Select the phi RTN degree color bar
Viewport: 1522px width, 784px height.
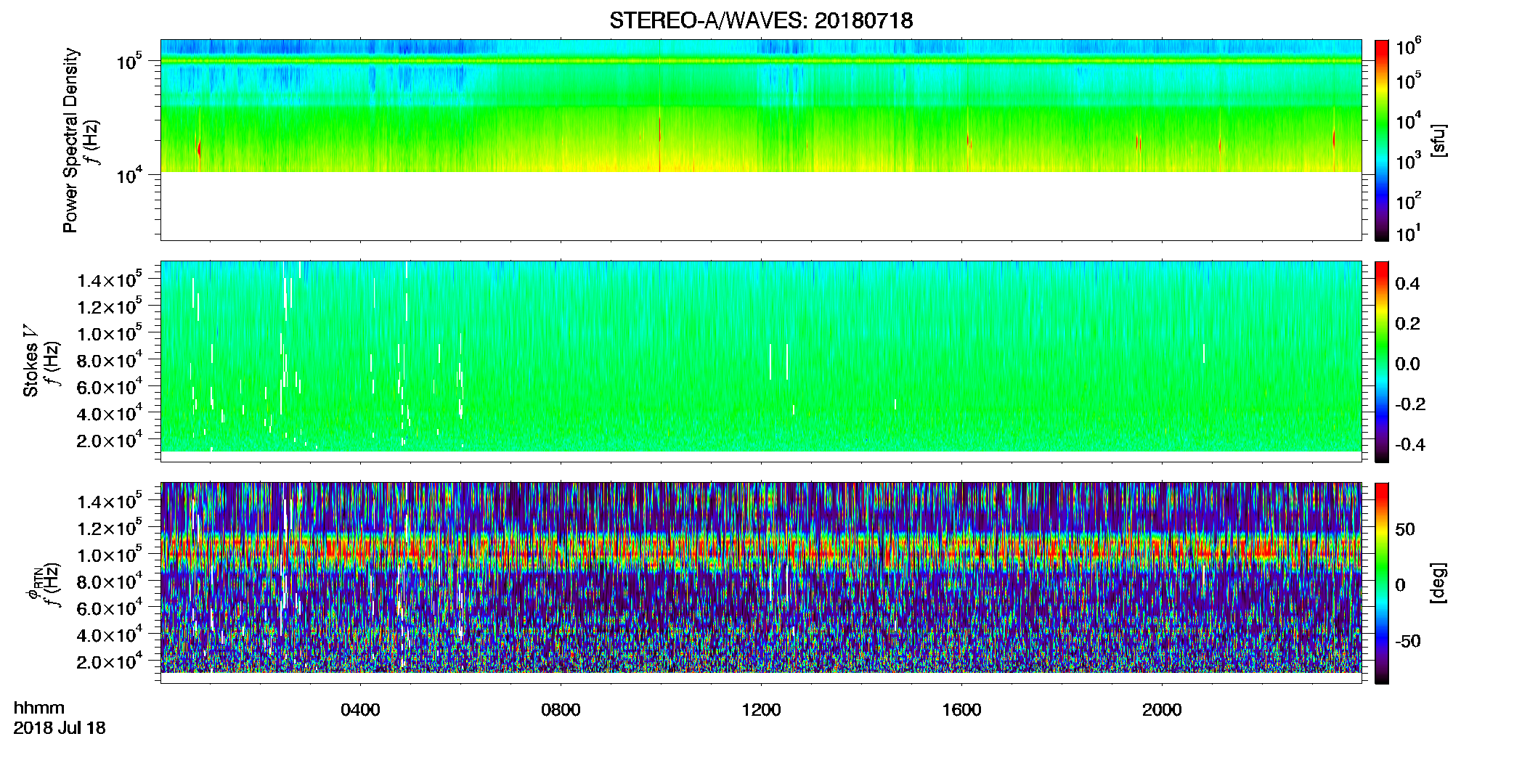click(1382, 583)
